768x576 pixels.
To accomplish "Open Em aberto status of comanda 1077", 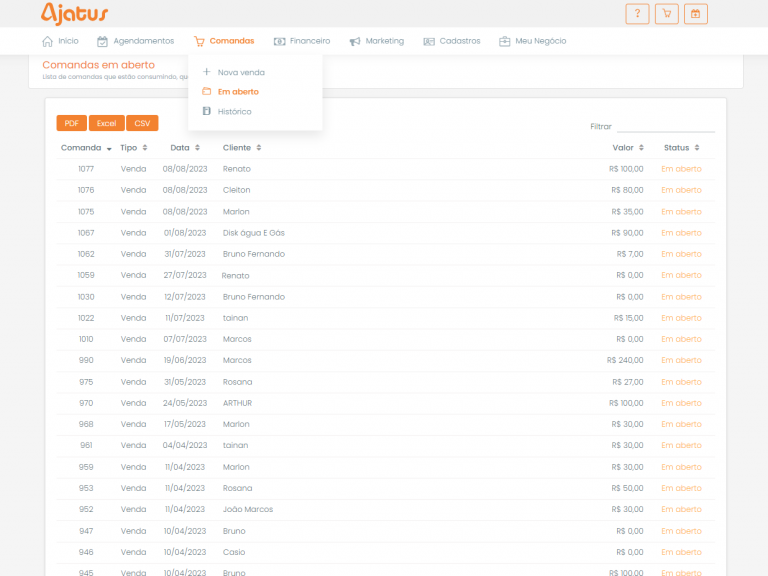I will 681,169.
